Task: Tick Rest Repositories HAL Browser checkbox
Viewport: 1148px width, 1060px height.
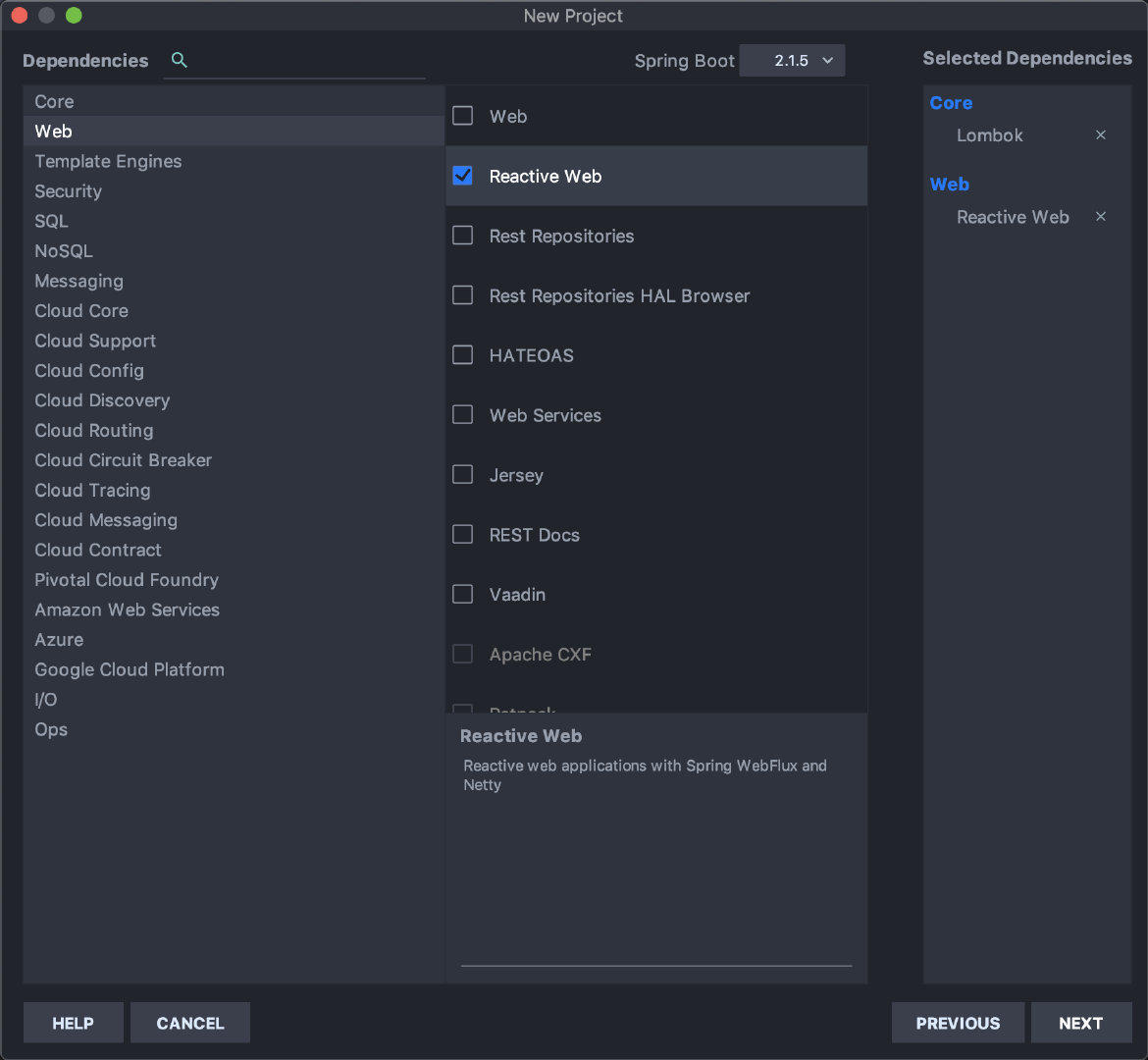Action: click(x=463, y=295)
